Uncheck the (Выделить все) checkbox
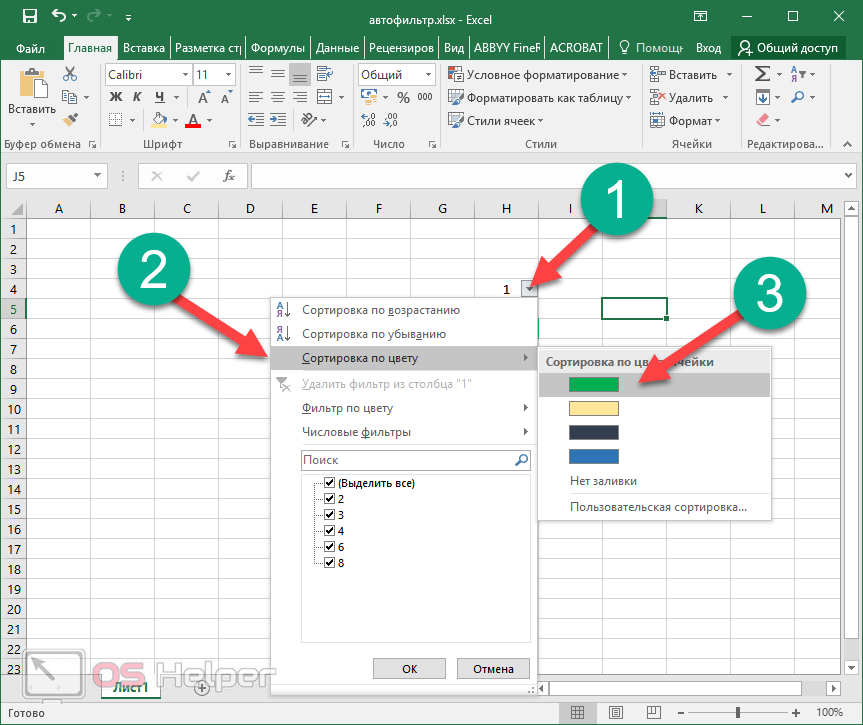The width and height of the screenshot is (863, 725). coord(330,483)
